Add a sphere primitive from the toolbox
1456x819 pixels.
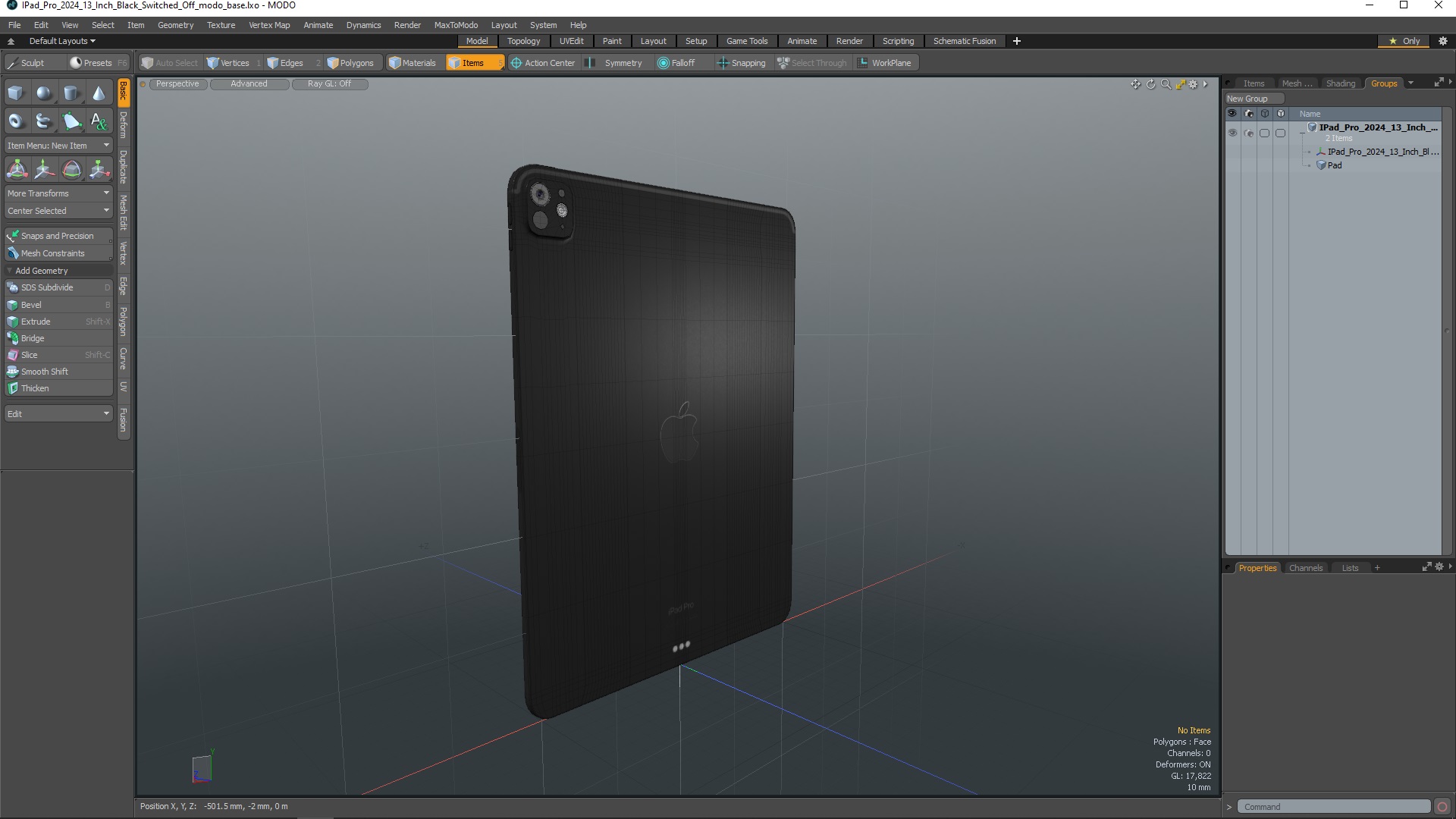pyautogui.click(x=44, y=93)
